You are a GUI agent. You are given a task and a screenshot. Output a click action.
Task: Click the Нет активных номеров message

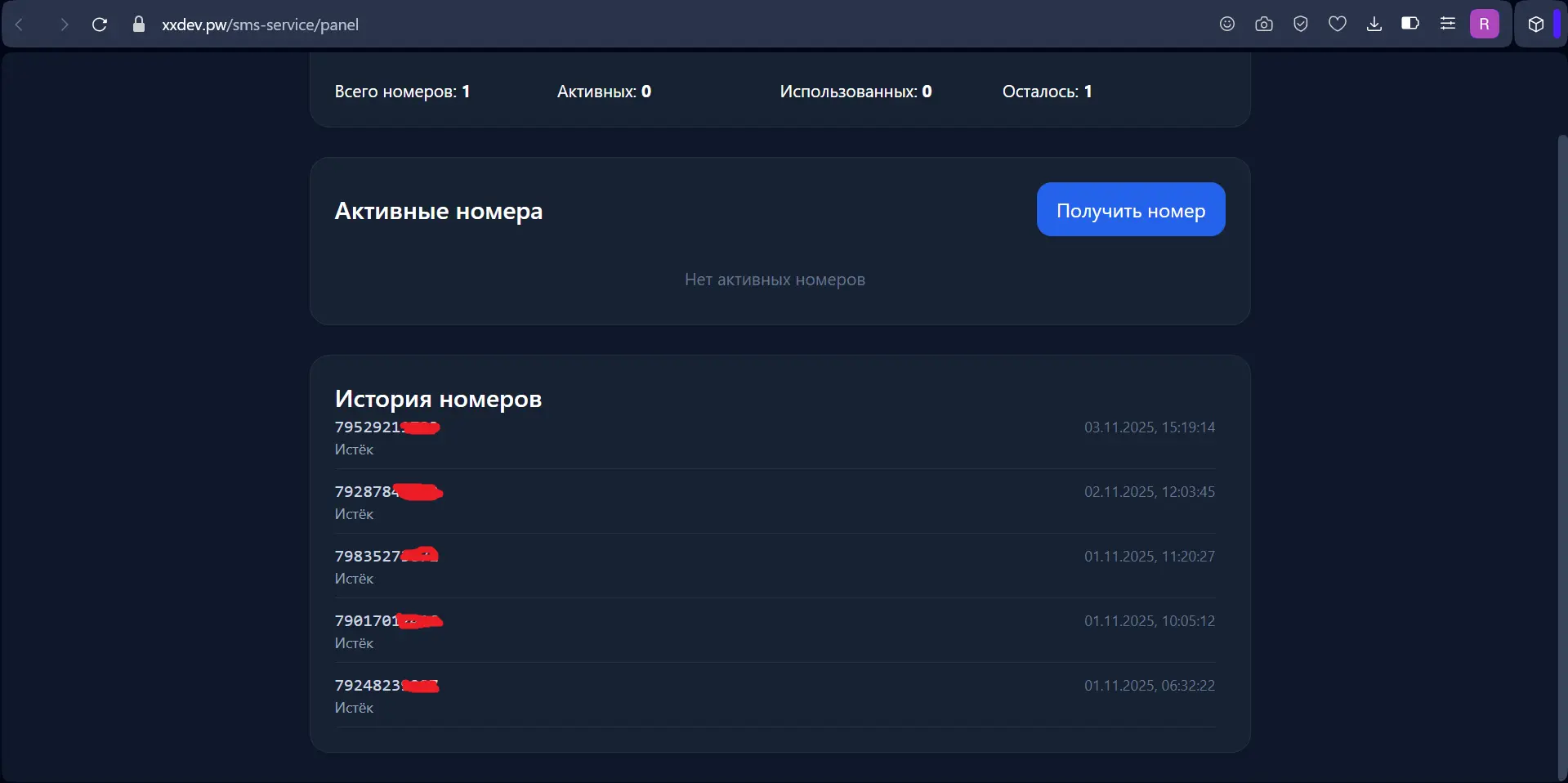(775, 280)
